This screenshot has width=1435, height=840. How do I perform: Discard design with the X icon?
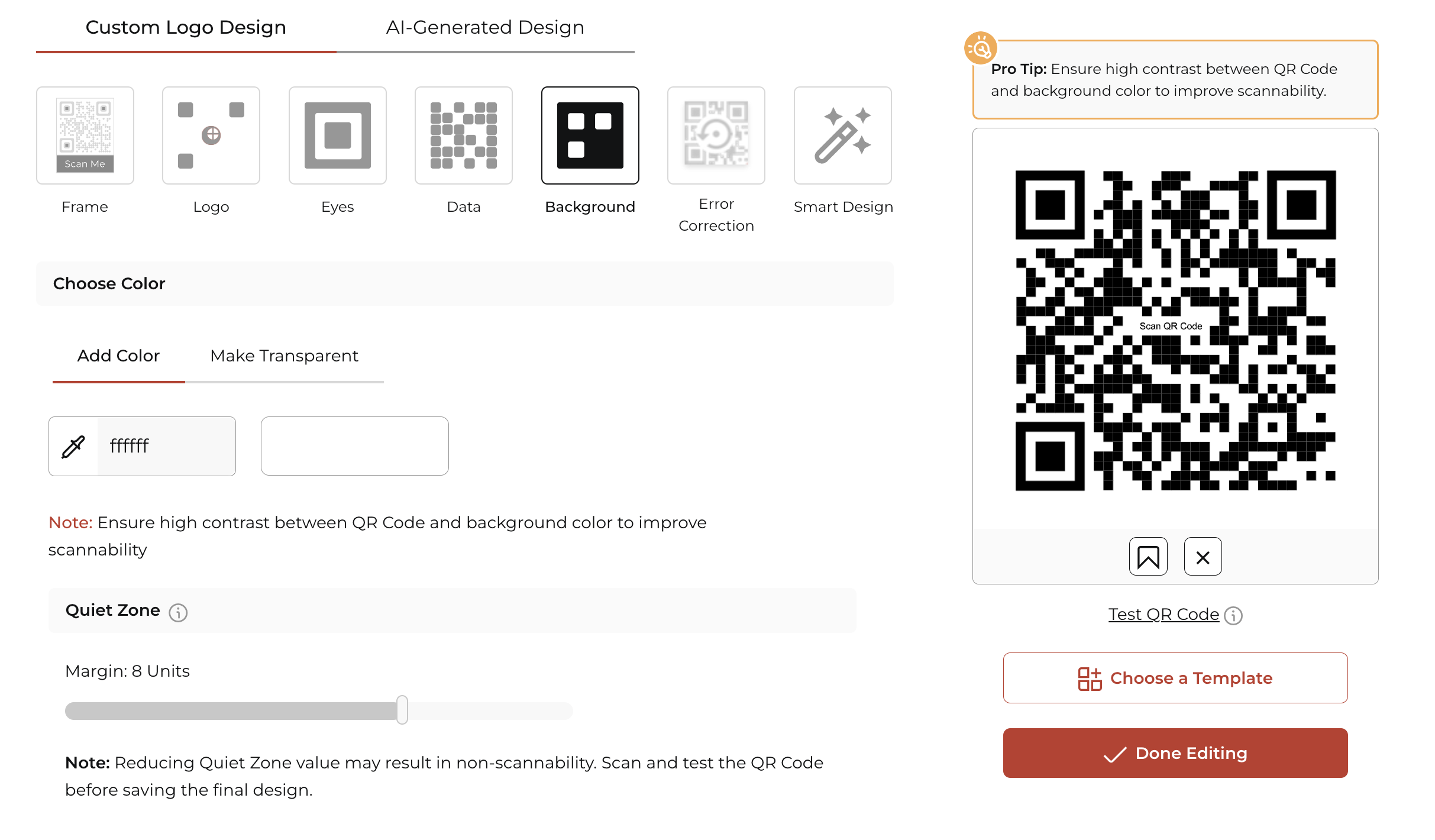click(1203, 557)
